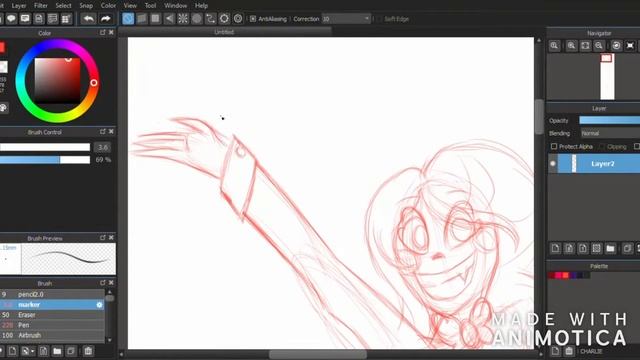Add a brush folder in Brush panel
The width and height of the screenshot is (640, 360).
point(57,351)
